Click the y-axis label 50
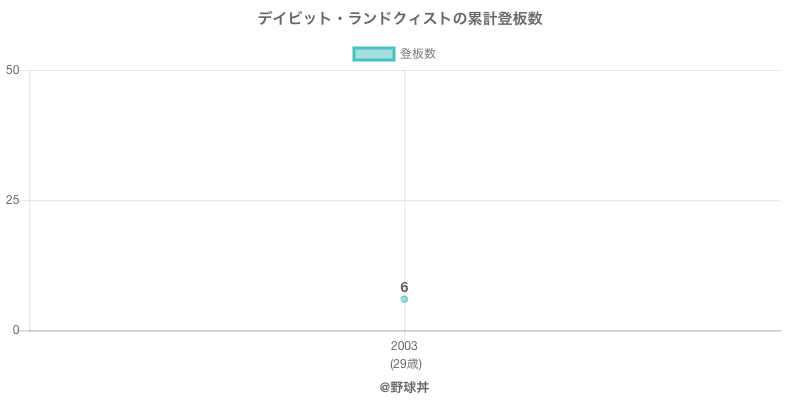Viewport: 800px width, 400px height. (x=13, y=70)
